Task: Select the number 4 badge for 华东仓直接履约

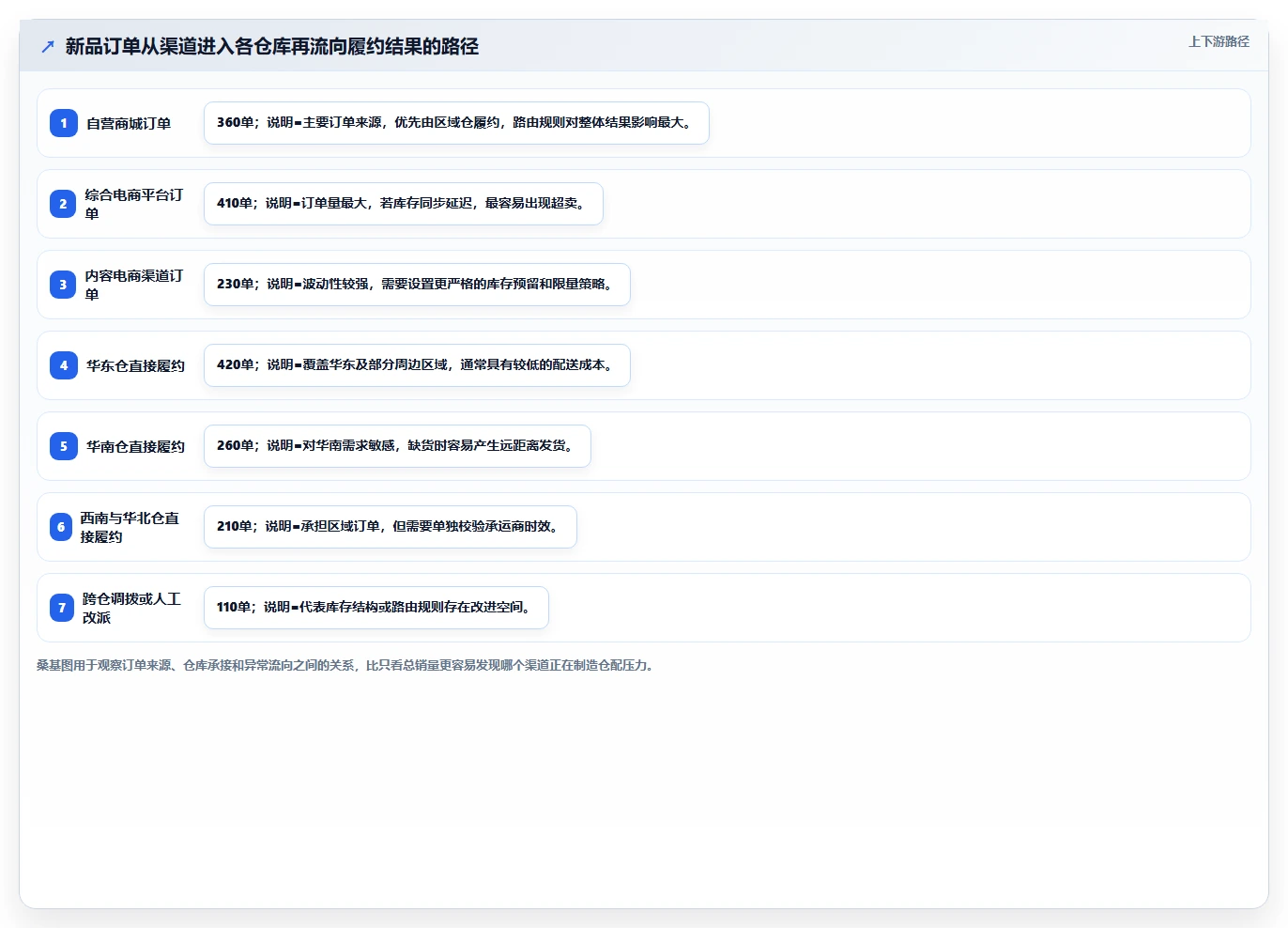Action: click(x=64, y=365)
